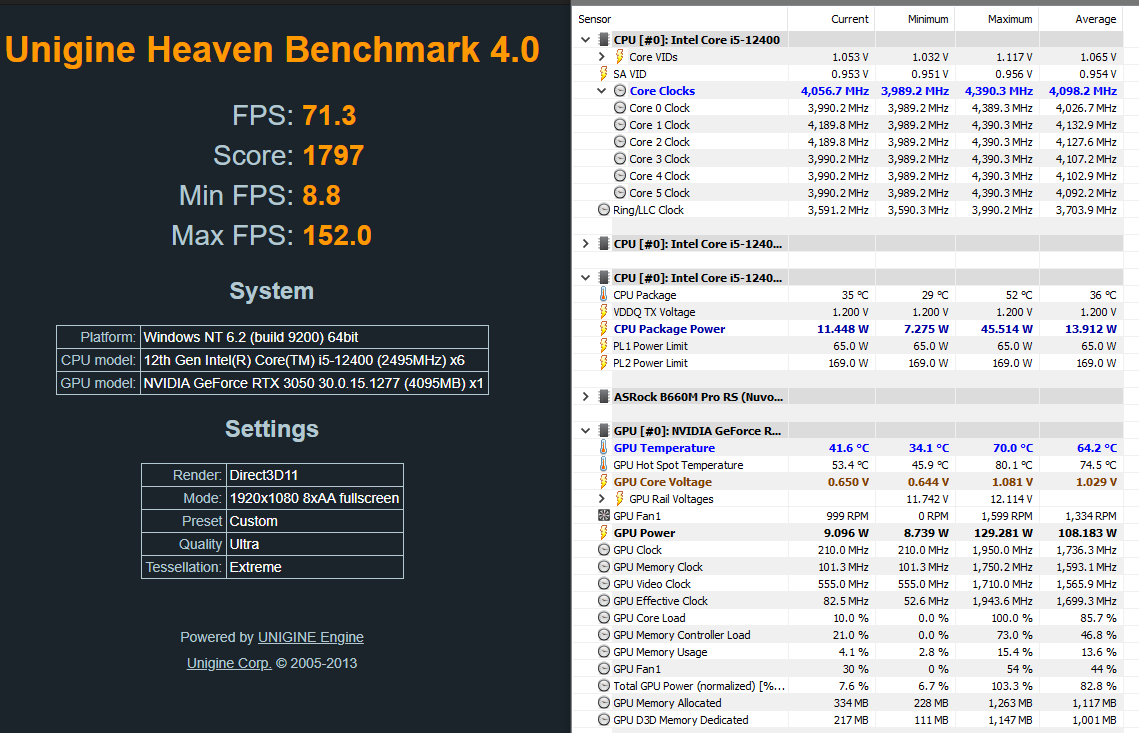Expand the Core VIDs row
This screenshot has width=1139, height=733.
601,57
